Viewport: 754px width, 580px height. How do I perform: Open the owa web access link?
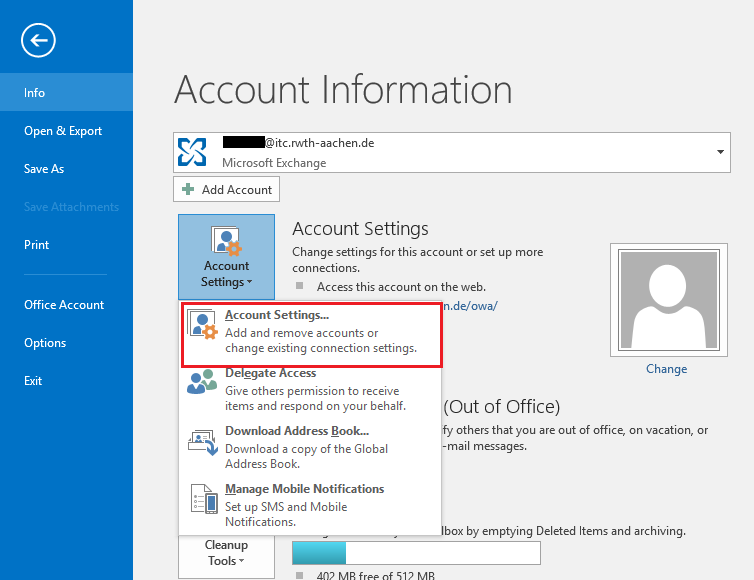point(470,306)
